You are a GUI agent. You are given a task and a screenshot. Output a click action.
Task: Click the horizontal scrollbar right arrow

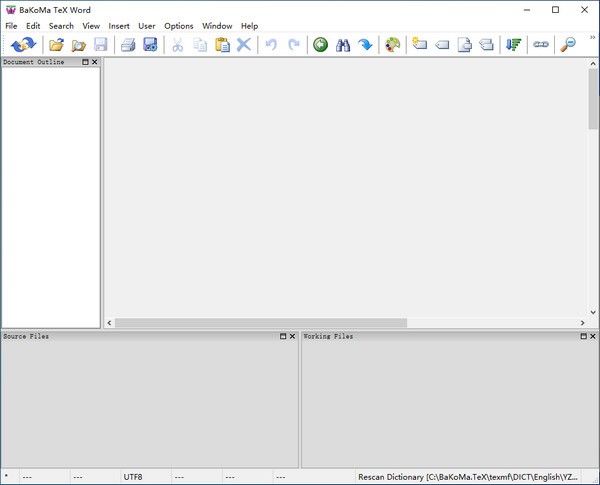[582, 323]
